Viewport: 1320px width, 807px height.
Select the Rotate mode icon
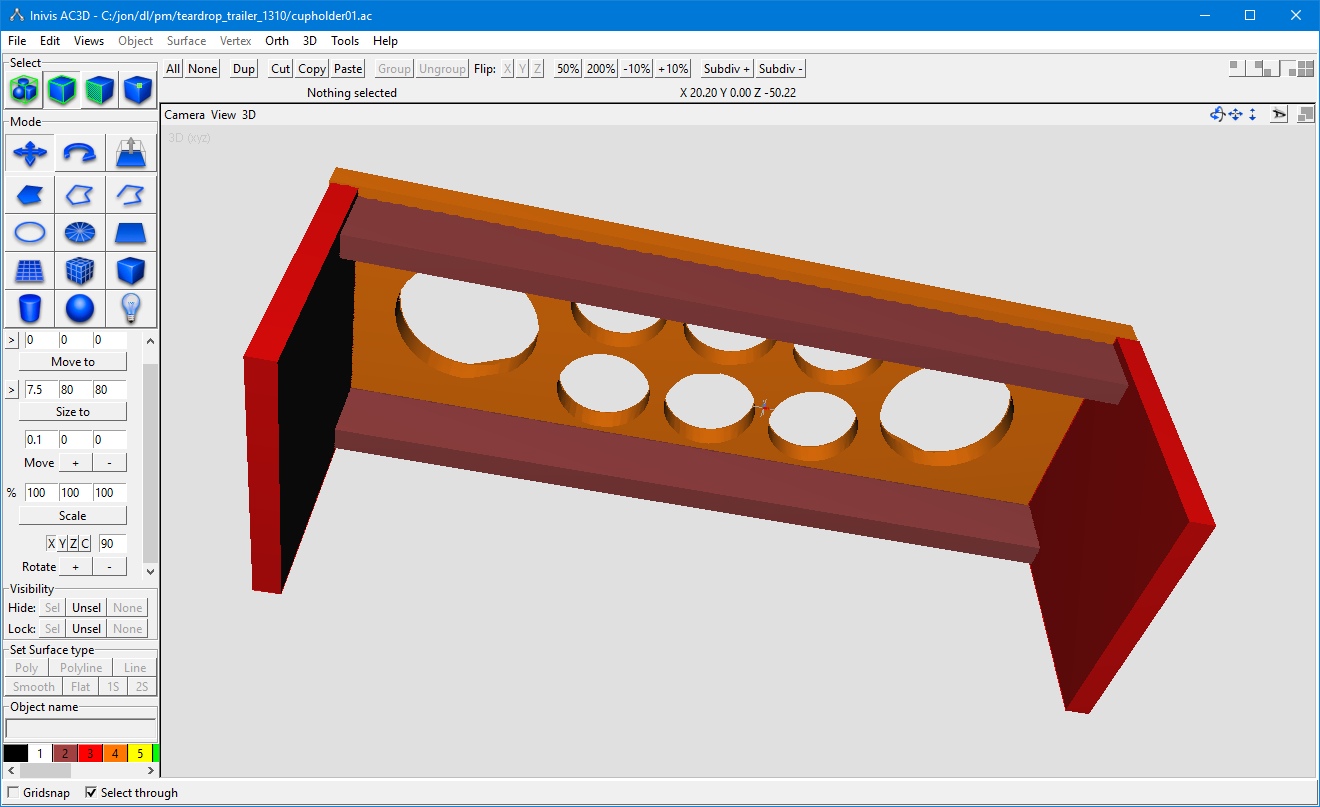80,153
